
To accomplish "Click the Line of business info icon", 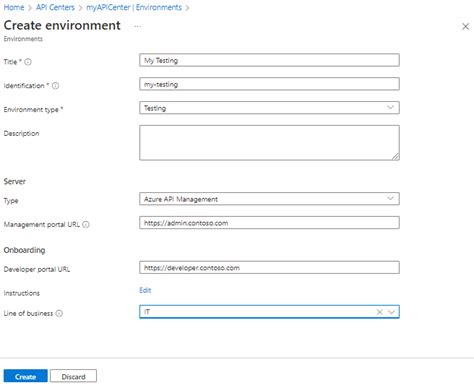I will (59, 313).
